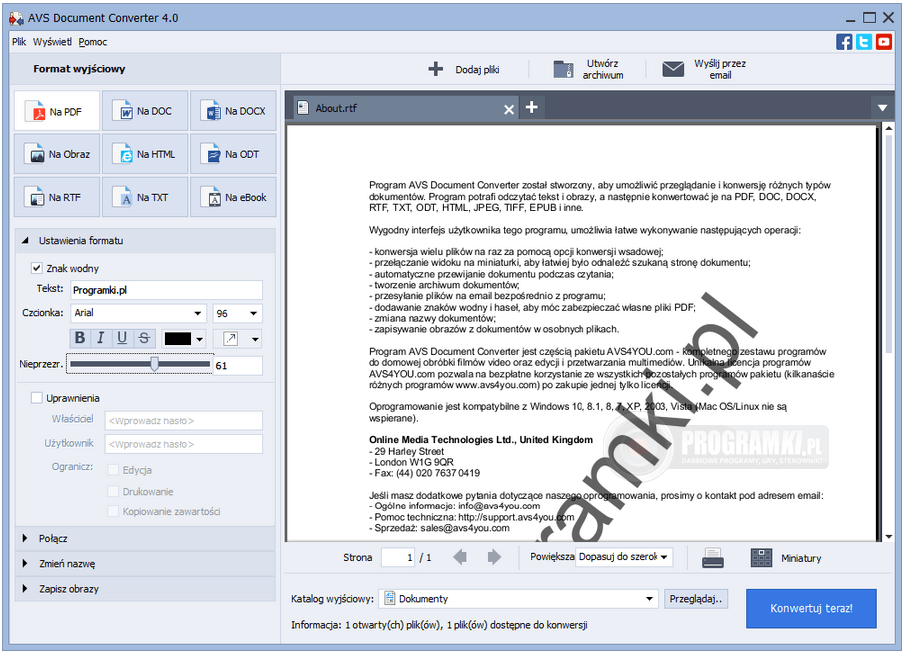Choose the Na HTML output format
This screenshot has width=905, height=656.
click(145, 154)
